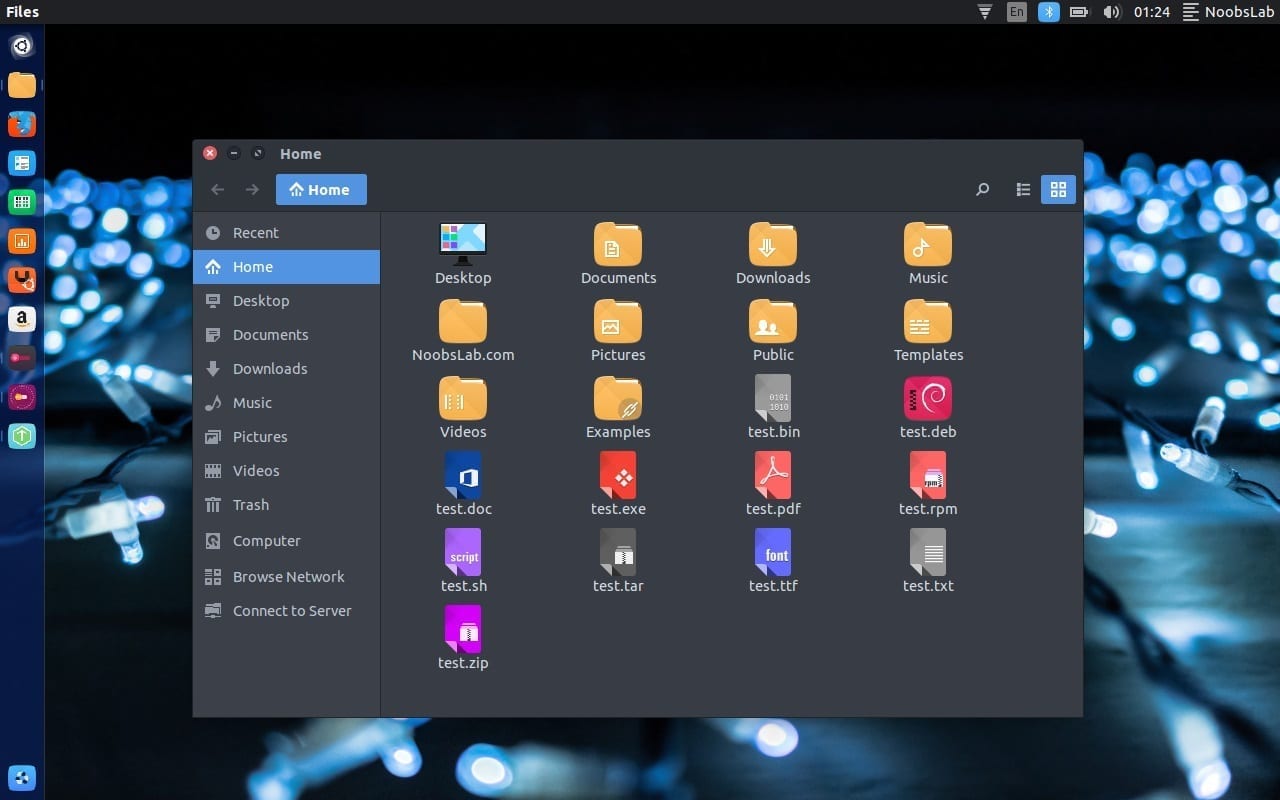
Task: Open Recent in the sidebar
Action: pyautogui.click(x=286, y=233)
